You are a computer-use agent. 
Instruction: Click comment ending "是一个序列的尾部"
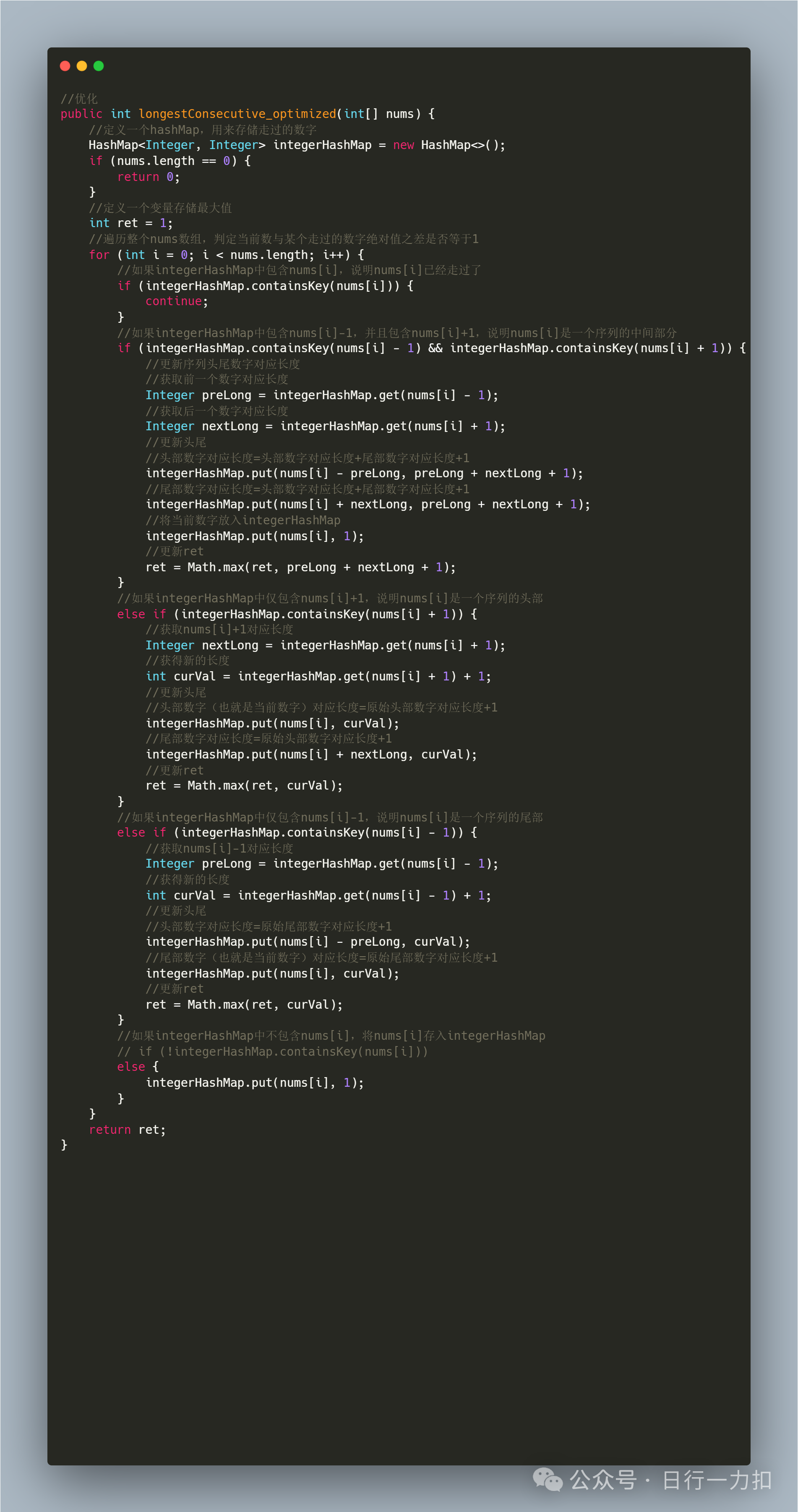pyautogui.click(x=330, y=817)
